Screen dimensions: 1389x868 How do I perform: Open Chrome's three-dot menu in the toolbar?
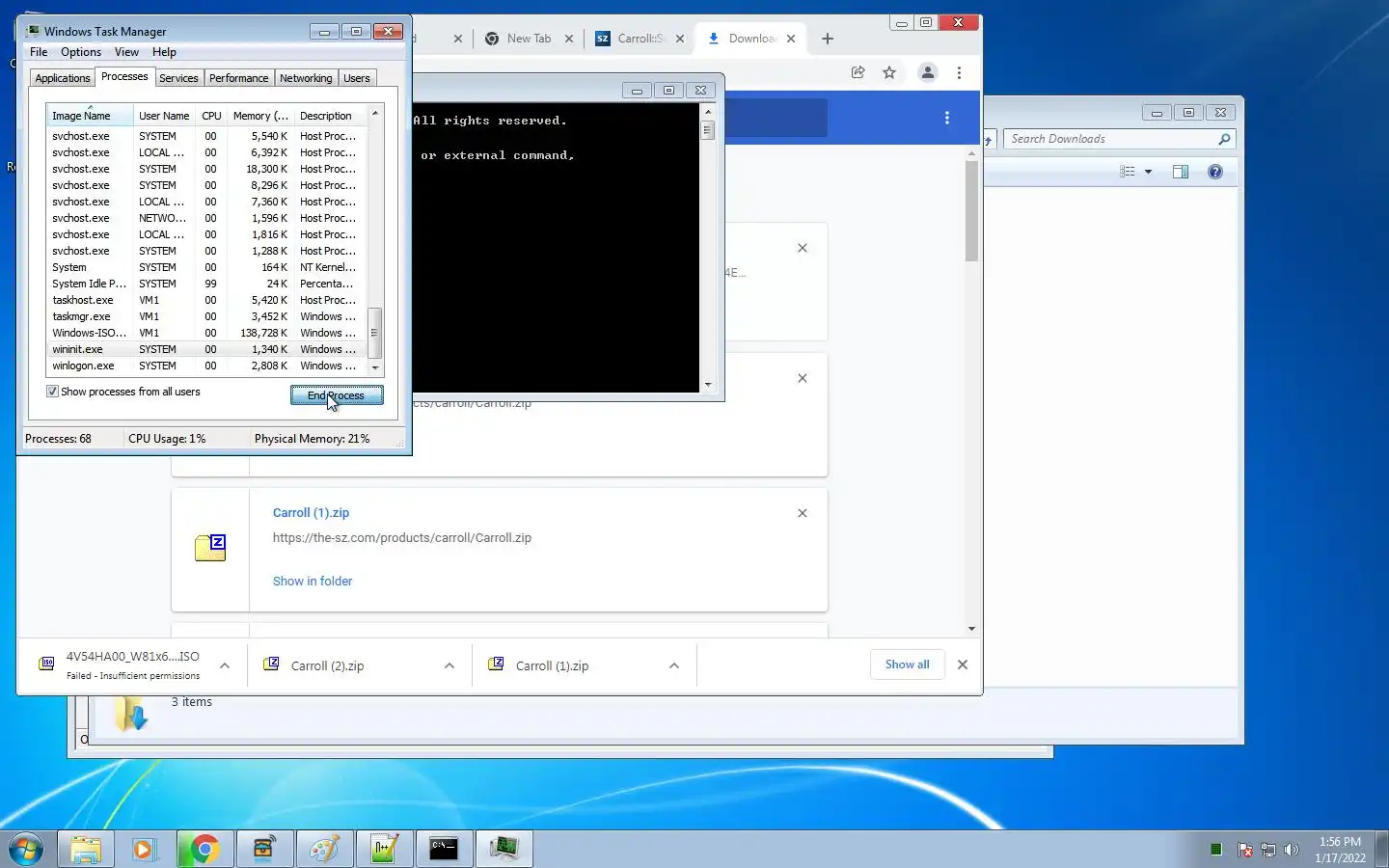(959, 72)
